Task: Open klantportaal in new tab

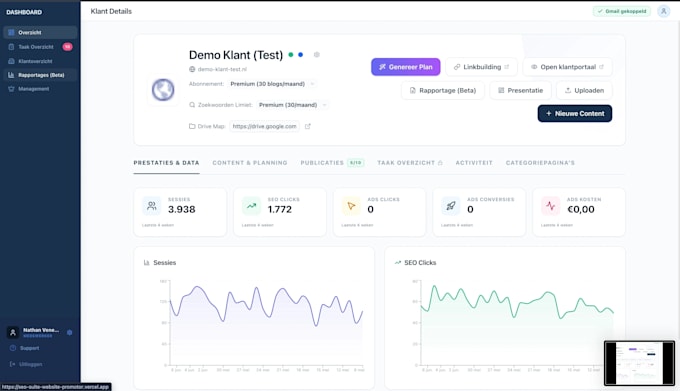Action: 567,67
